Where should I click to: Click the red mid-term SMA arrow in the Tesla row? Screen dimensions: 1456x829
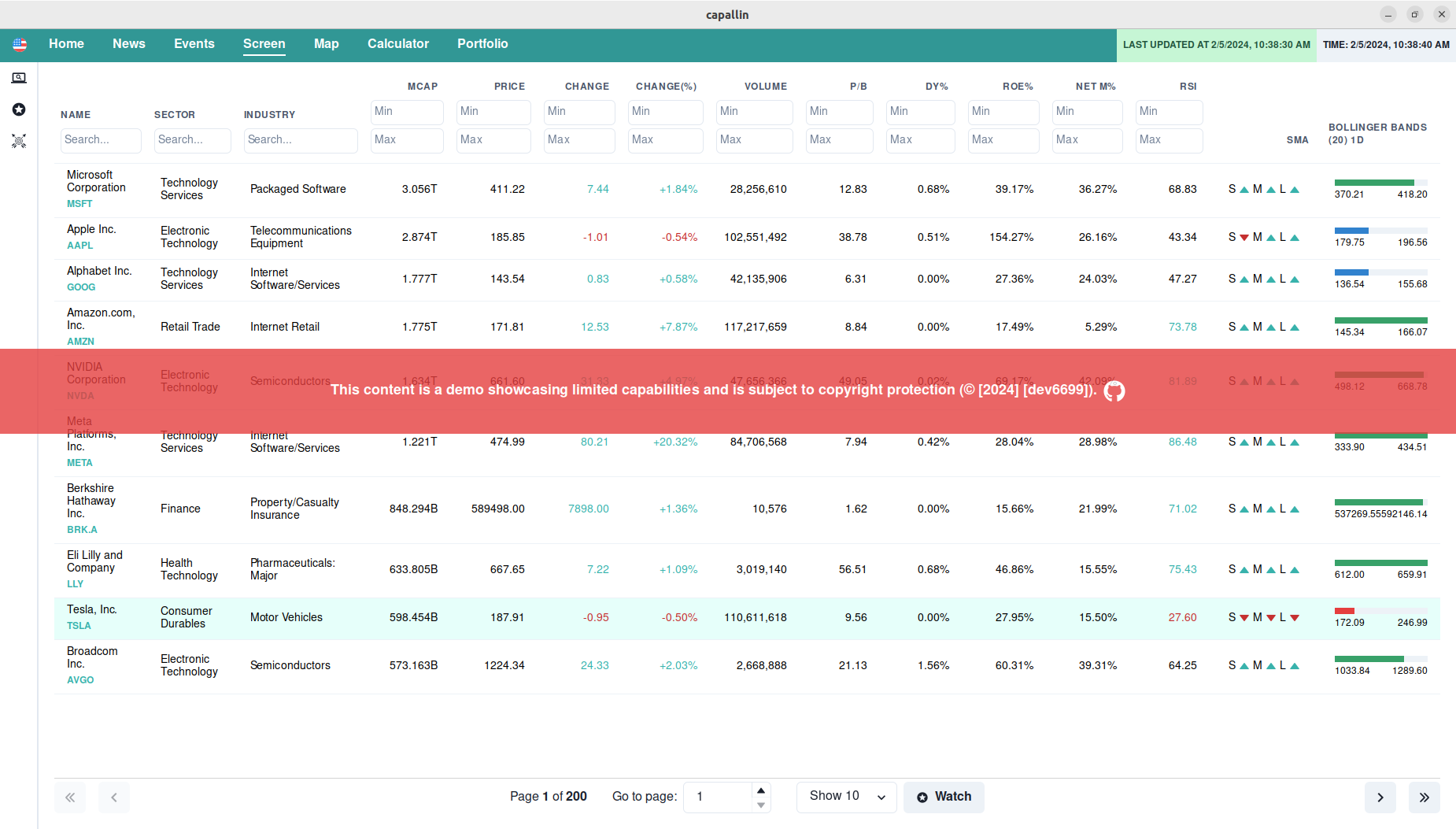click(1270, 618)
